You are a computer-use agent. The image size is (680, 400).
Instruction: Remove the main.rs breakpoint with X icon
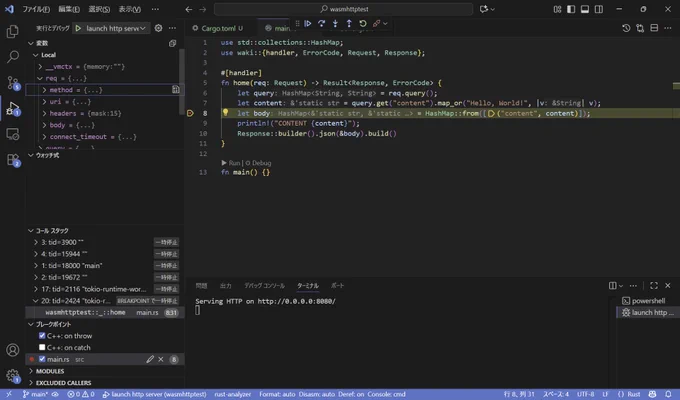click(x=161, y=359)
